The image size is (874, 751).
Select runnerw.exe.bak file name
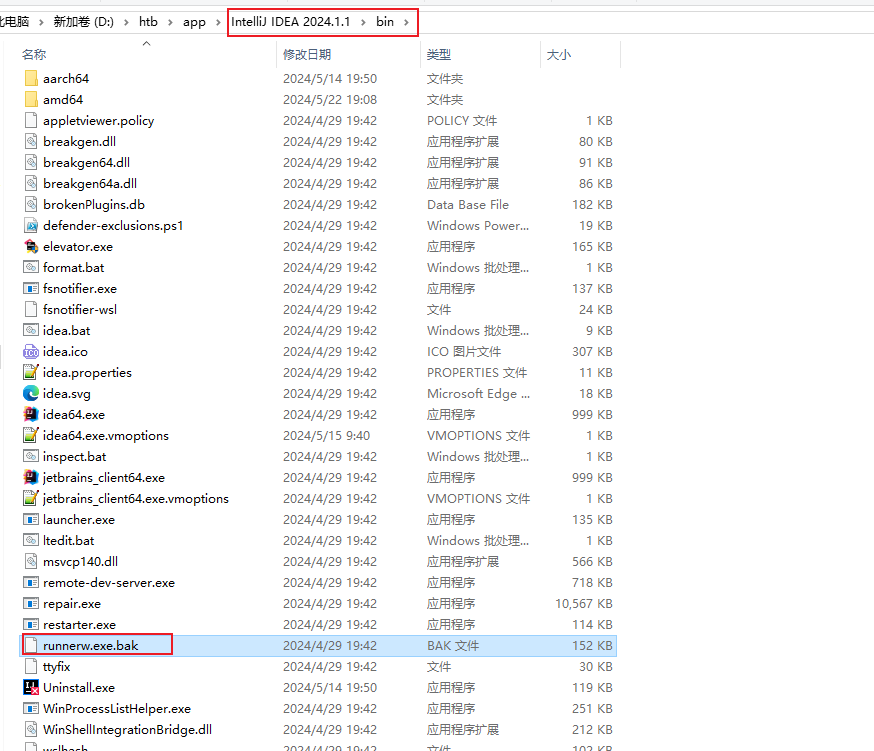click(x=91, y=646)
